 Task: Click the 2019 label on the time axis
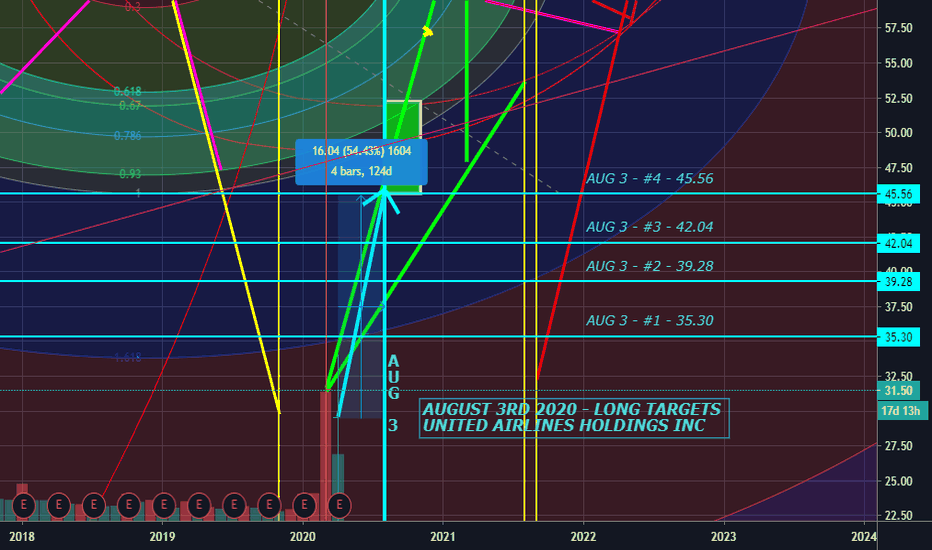click(162, 536)
